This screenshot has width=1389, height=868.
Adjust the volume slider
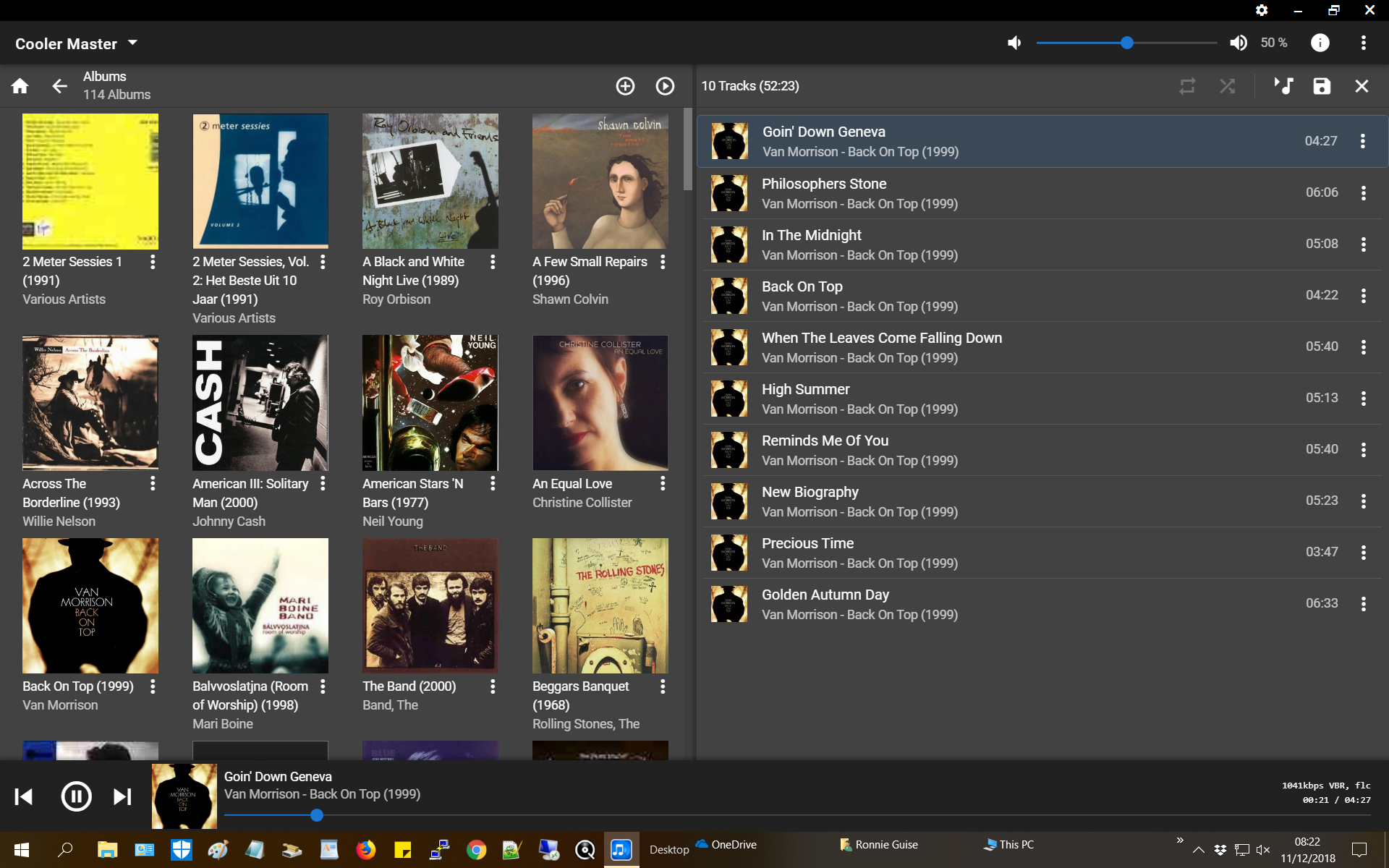(1126, 43)
